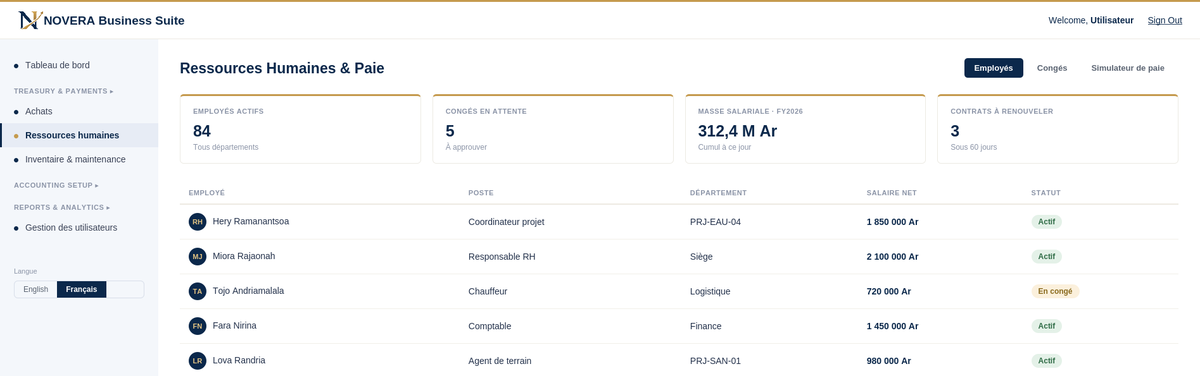Select employee name Miora Rajaonah

(244, 256)
